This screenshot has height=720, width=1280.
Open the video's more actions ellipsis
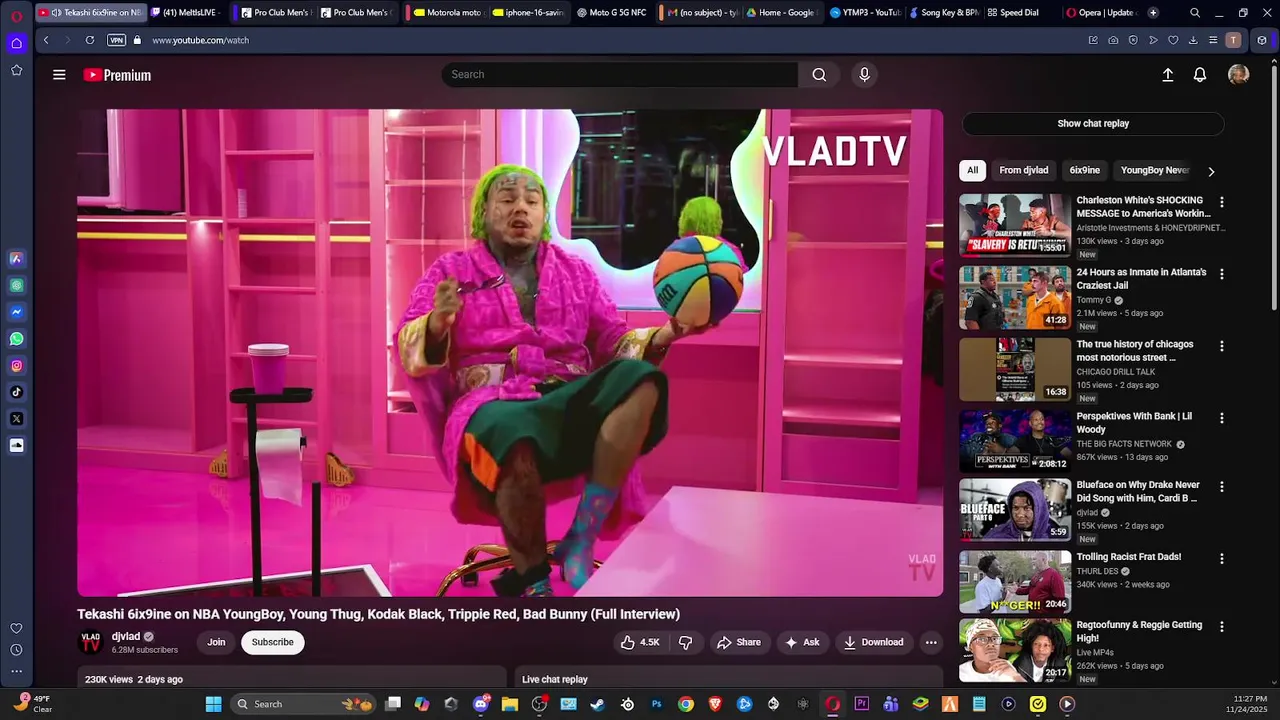click(x=931, y=642)
